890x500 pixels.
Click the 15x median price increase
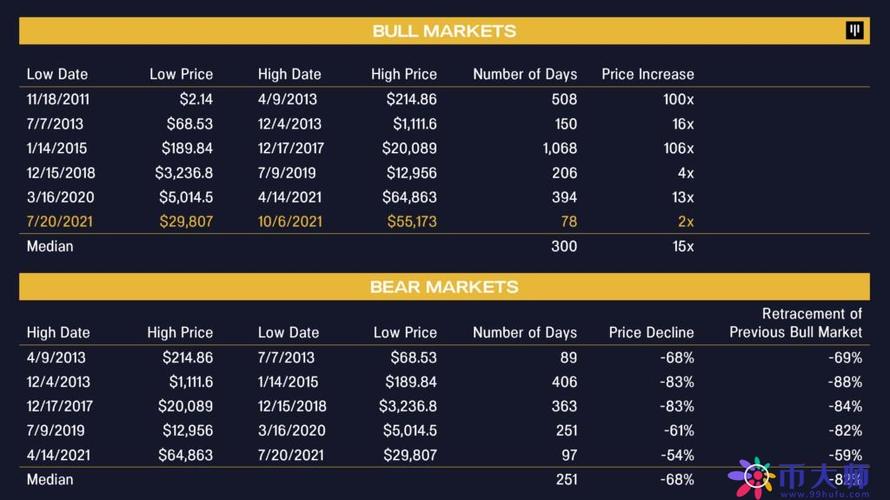point(682,246)
